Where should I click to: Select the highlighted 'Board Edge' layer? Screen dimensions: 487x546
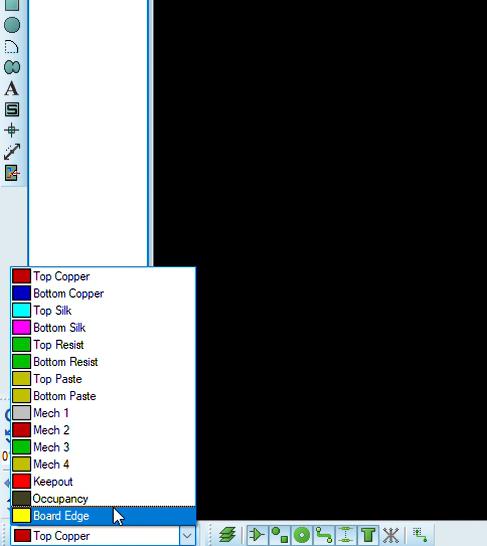click(103, 516)
